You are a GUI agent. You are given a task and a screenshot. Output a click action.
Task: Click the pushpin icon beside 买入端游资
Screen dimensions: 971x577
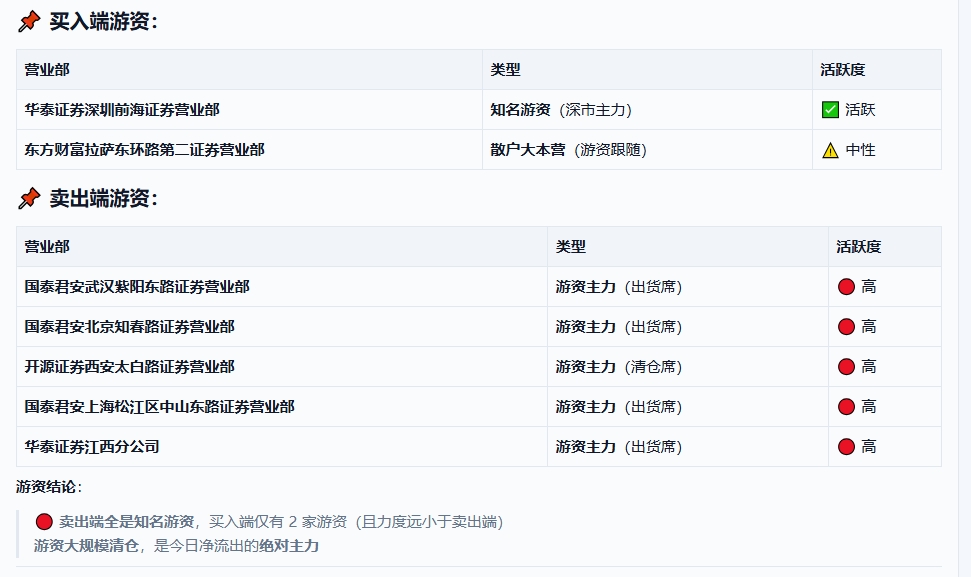tap(29, 22)
